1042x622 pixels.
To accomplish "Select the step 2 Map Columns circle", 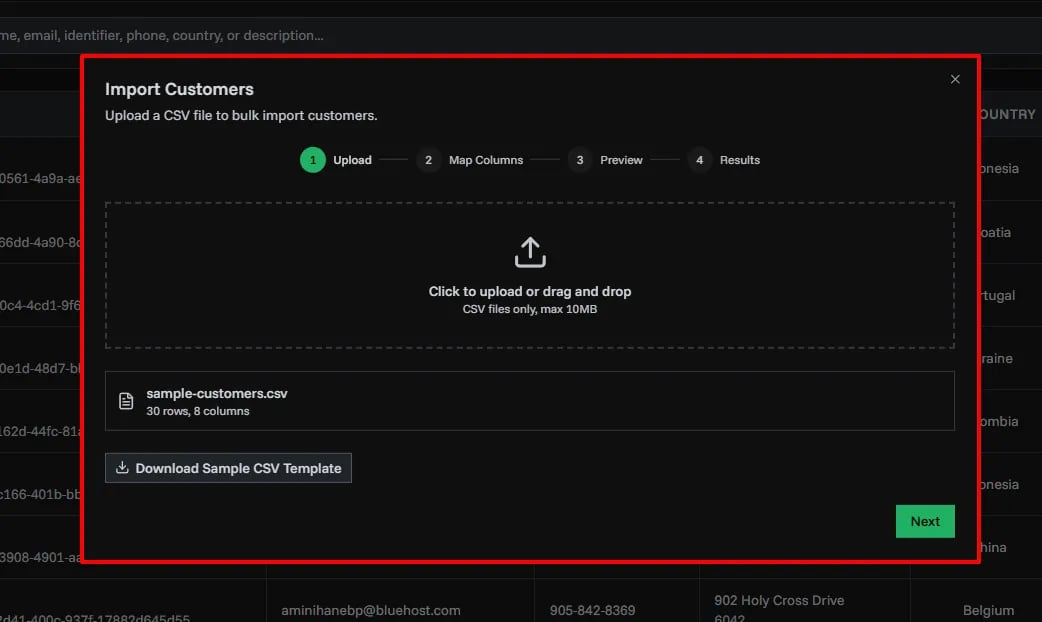I will [428, 159].
